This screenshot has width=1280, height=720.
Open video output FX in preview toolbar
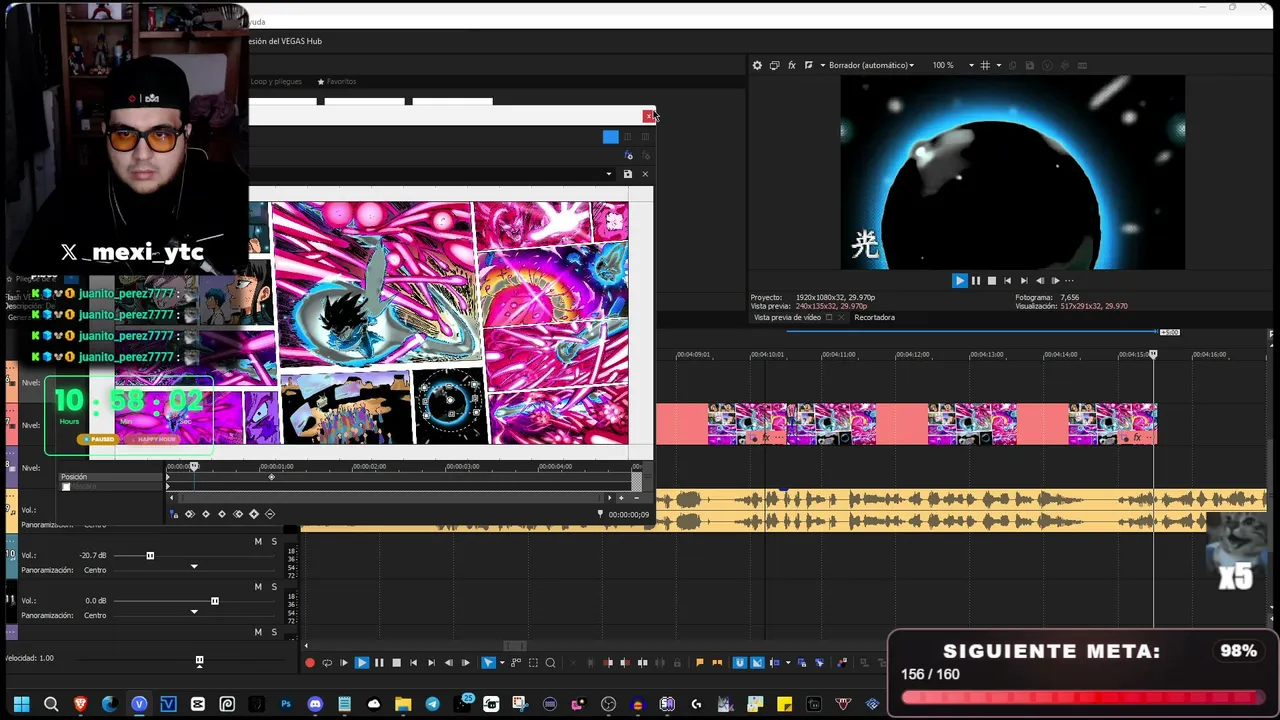click(792, 65)
